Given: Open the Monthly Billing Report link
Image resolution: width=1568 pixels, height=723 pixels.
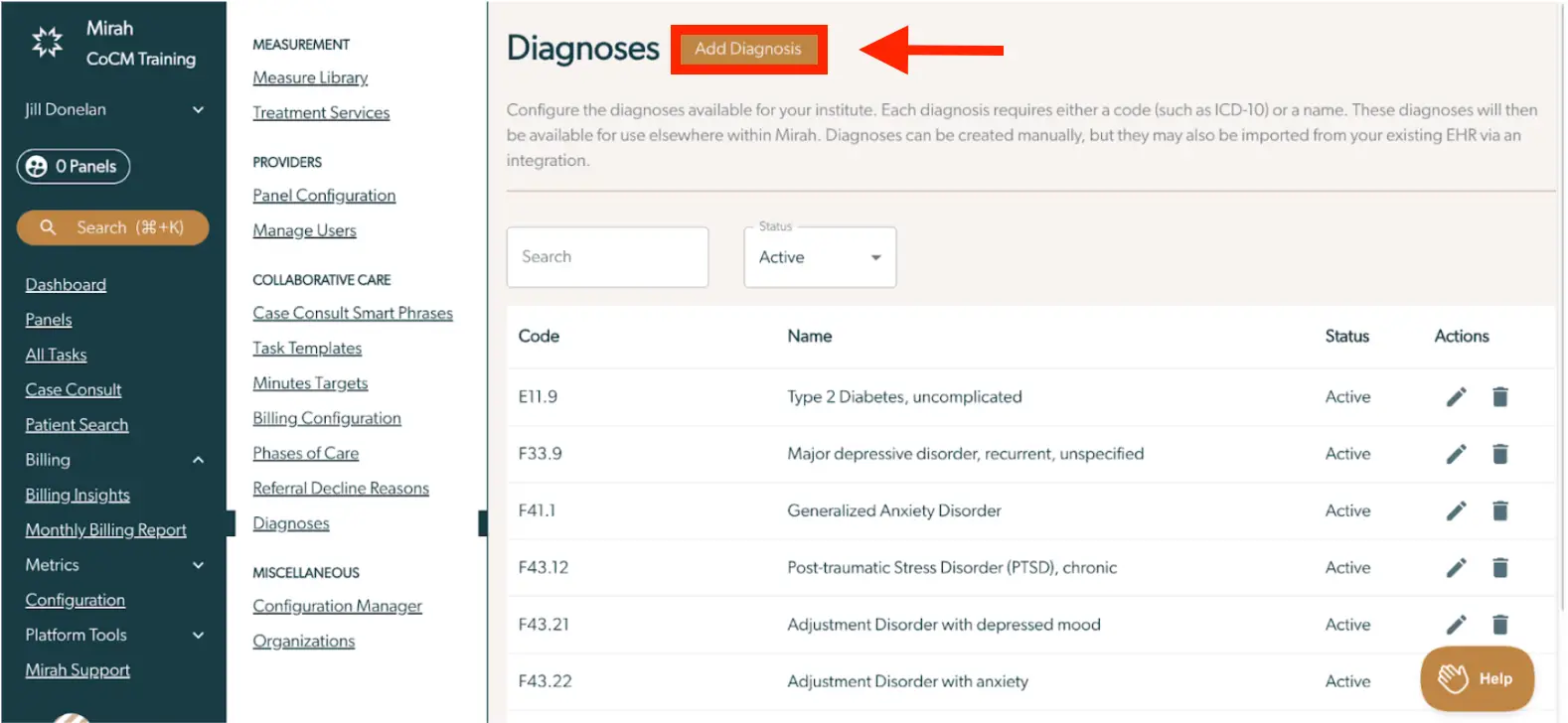Looking at the screenshot, I should [105, 529].
